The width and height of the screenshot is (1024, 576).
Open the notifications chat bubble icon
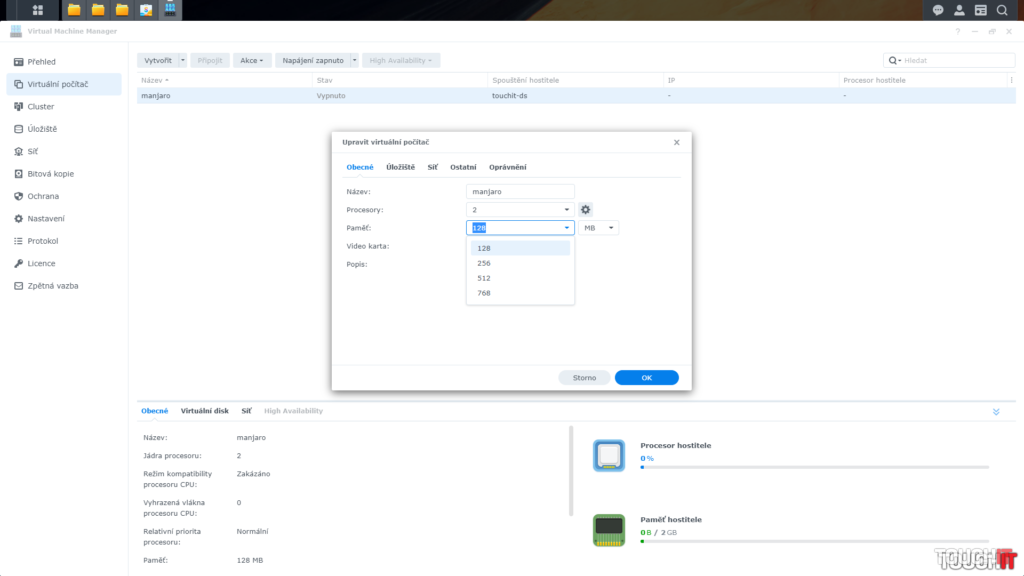pyautogui.click(x=938, y=10)
